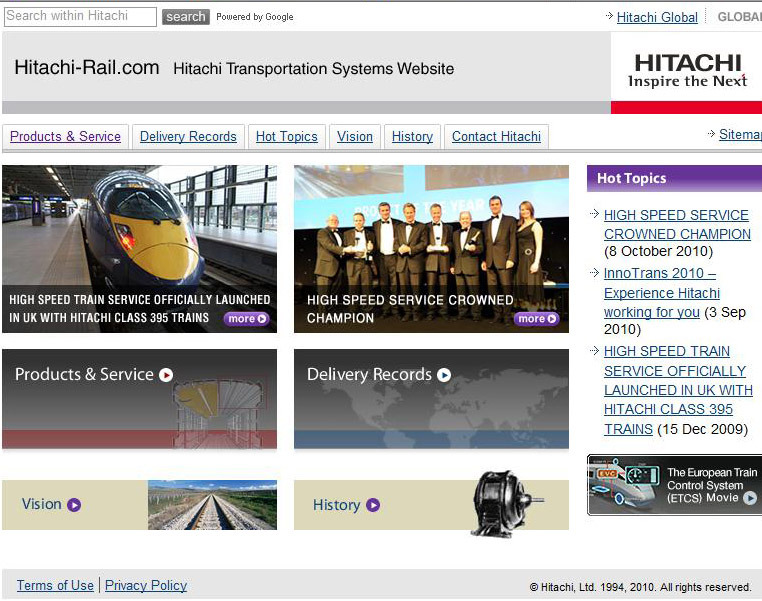The width and height of the screenshot is (762, 601).
Task: Open the History navigation tab
Action: 412,137
